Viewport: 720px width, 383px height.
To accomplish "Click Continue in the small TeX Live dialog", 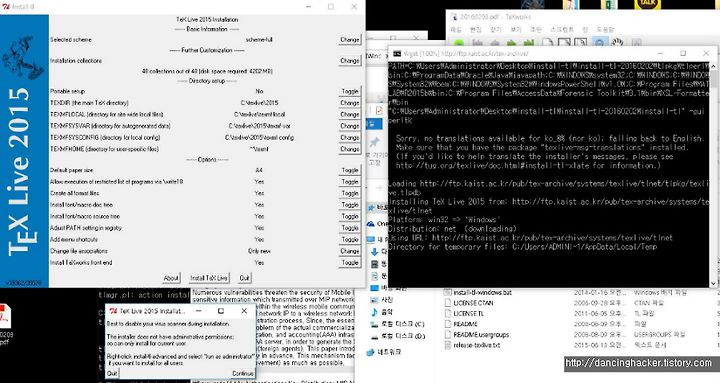I will click(242, 373).
